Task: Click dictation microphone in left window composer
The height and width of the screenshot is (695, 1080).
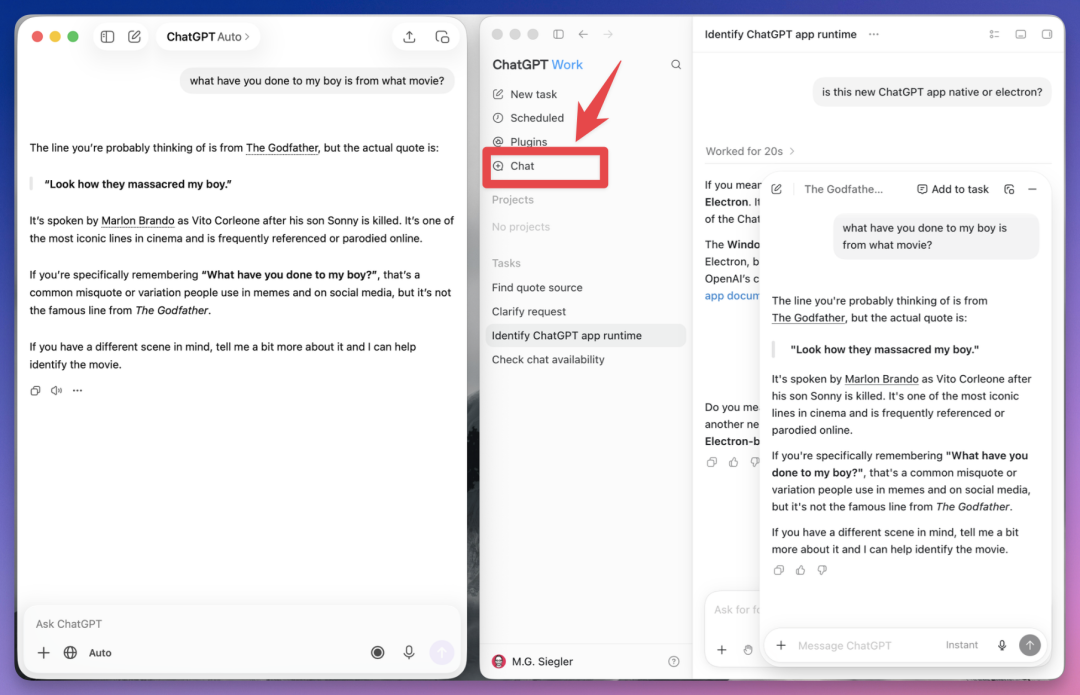Action: tap(408, 652)
